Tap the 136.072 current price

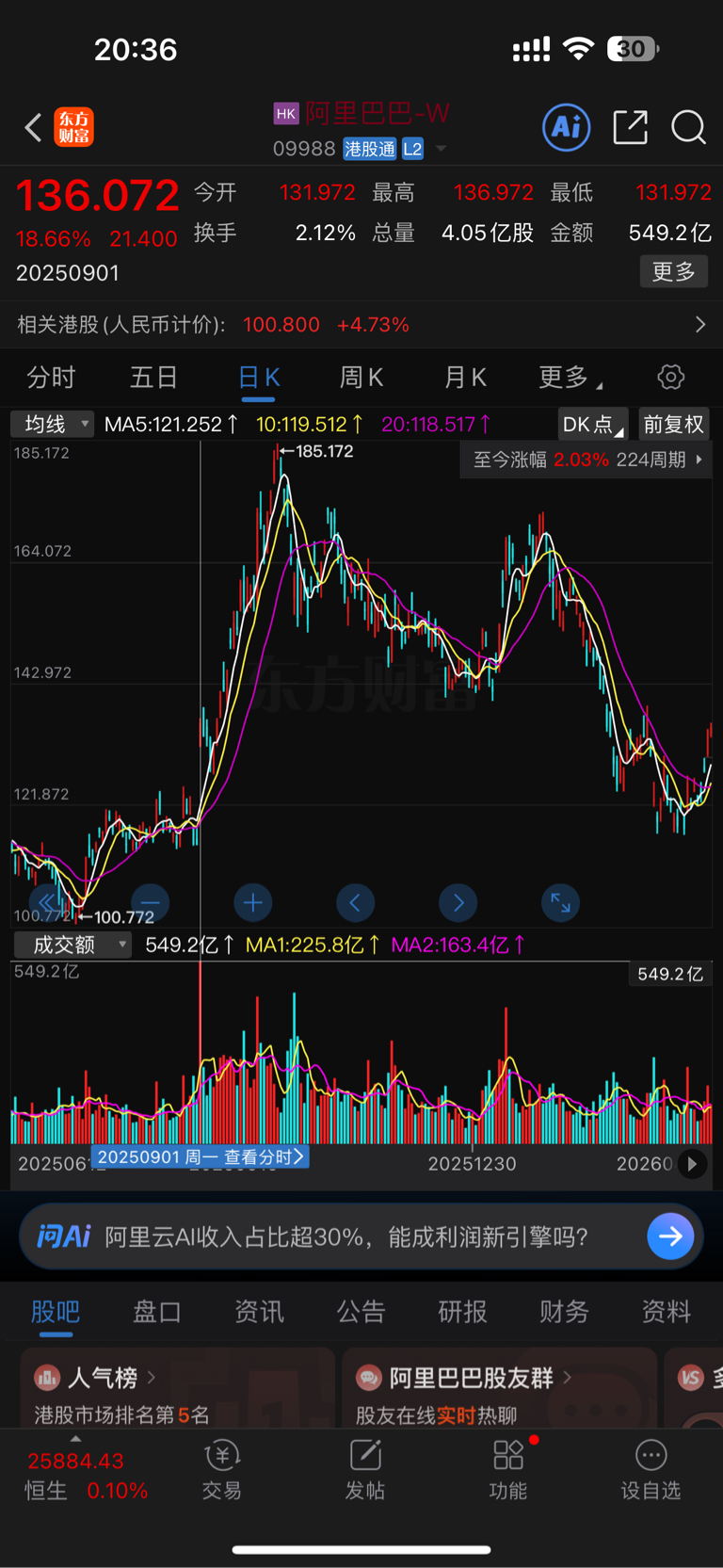97,196
